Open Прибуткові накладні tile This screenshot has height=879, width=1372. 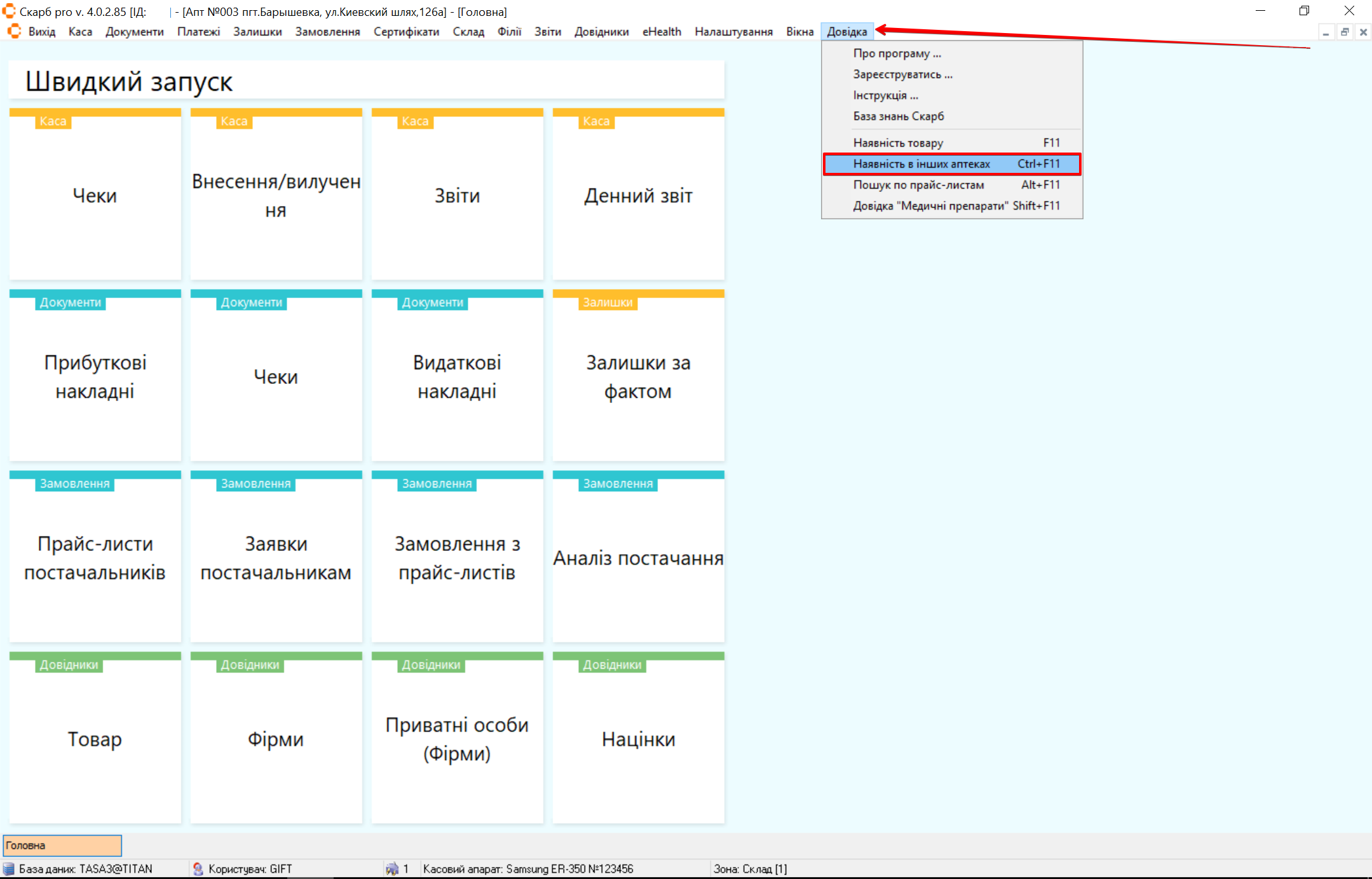(x=95, y=376)
